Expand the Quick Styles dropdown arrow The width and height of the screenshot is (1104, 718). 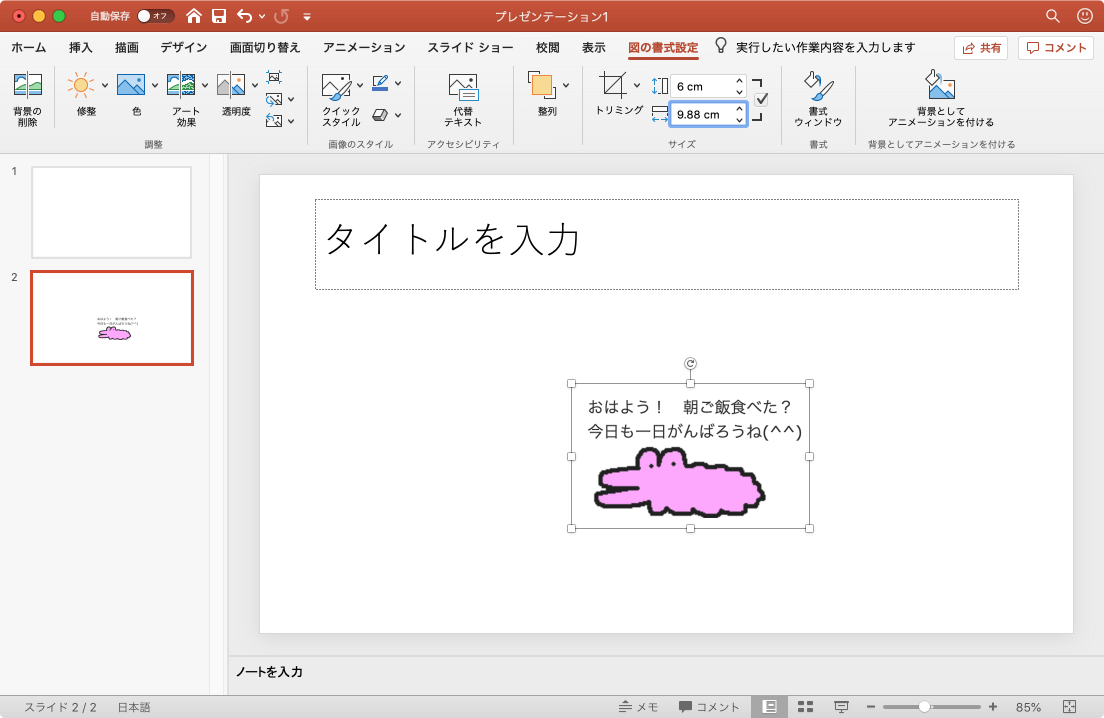point(358,85)
